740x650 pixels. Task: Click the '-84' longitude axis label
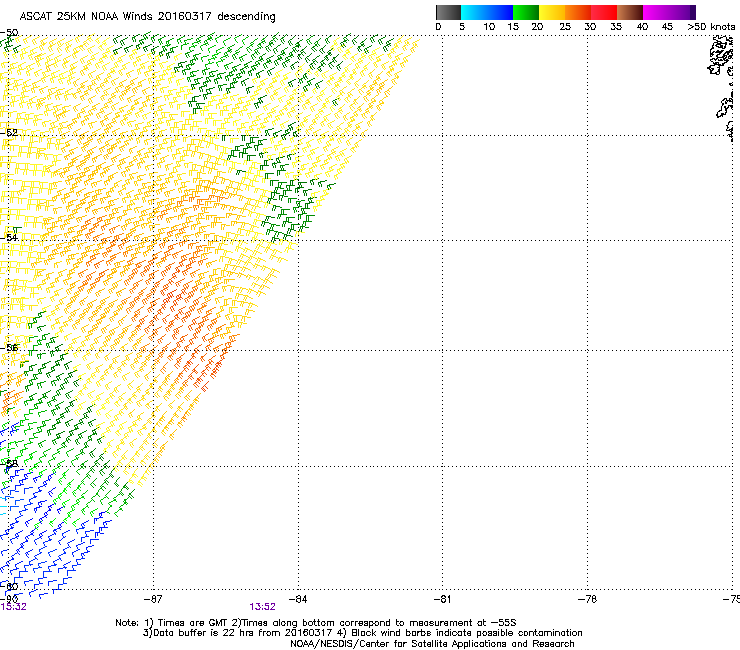point(298,599)
